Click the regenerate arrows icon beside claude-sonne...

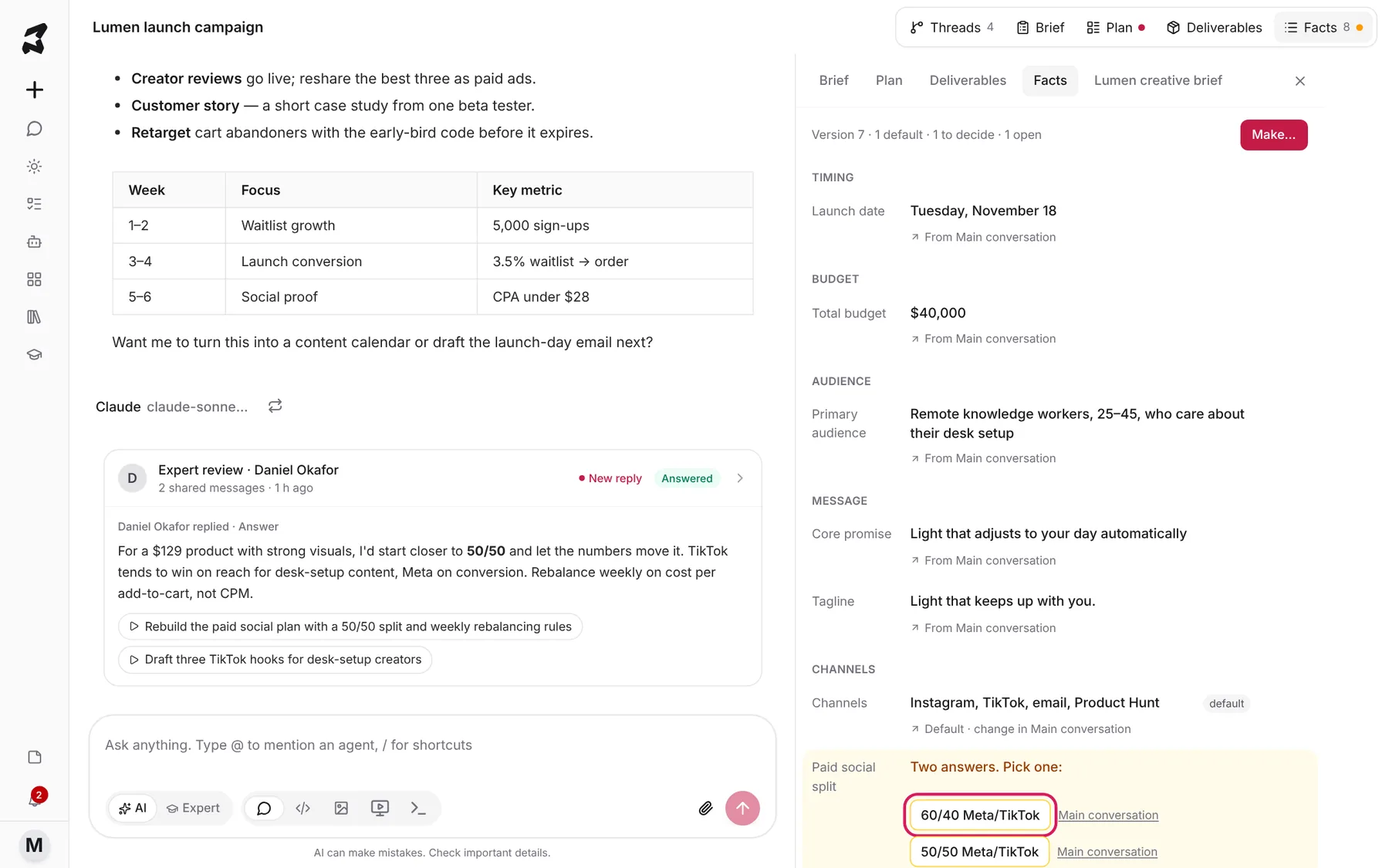coord(275,406)
